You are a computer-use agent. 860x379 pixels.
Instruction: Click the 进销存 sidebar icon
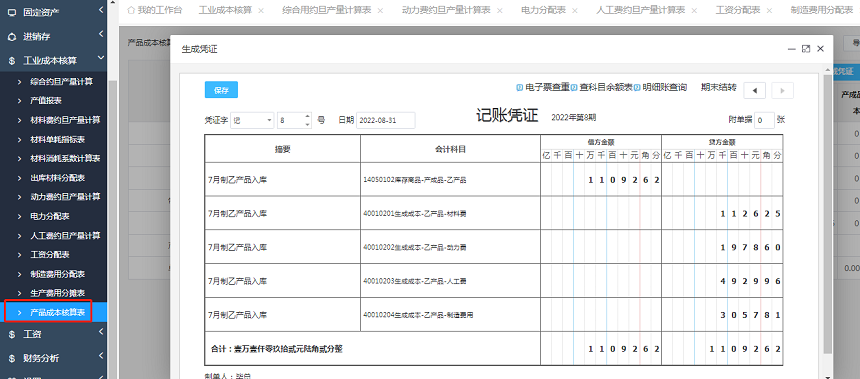click(12, 37)
